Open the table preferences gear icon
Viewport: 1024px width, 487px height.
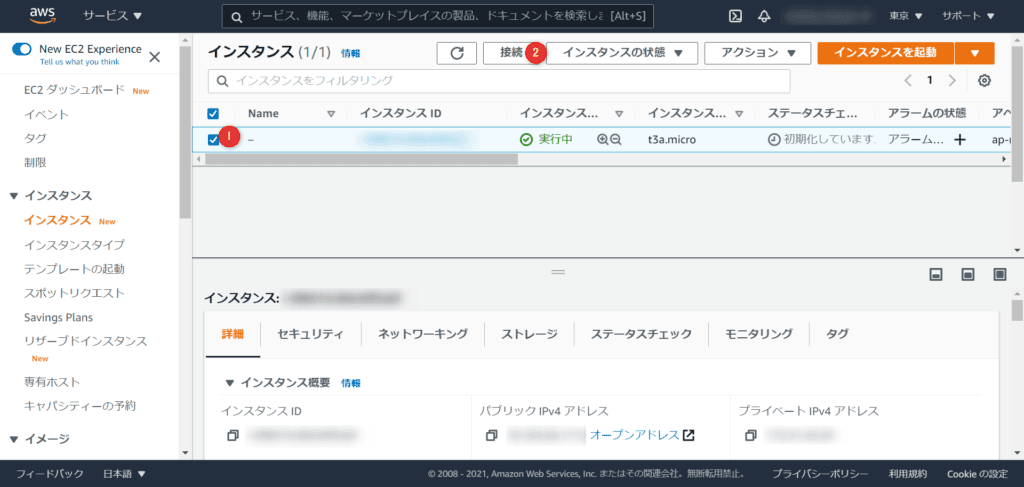pos(984,81)
